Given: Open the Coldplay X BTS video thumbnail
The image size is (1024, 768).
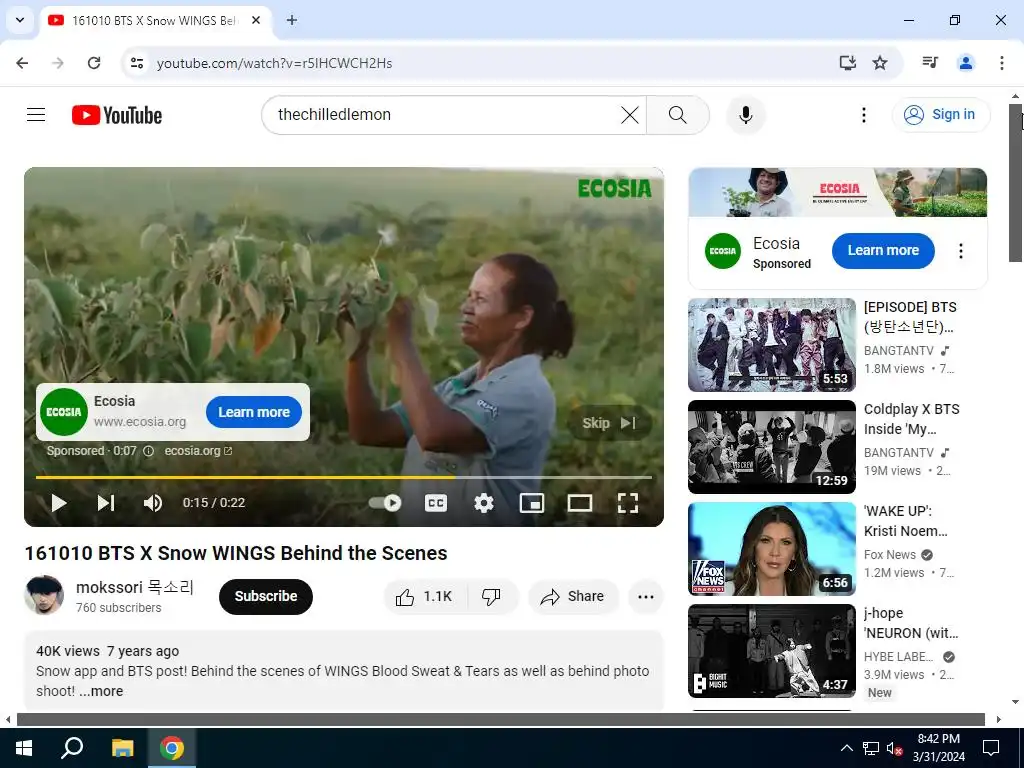Looking at the screenshot, I should (x=772, y=447).
